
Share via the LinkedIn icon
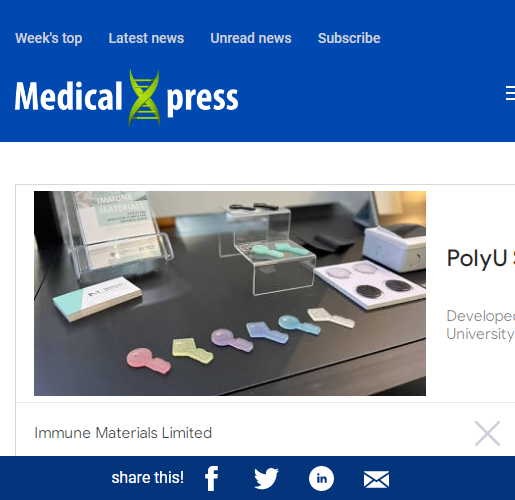321,479
